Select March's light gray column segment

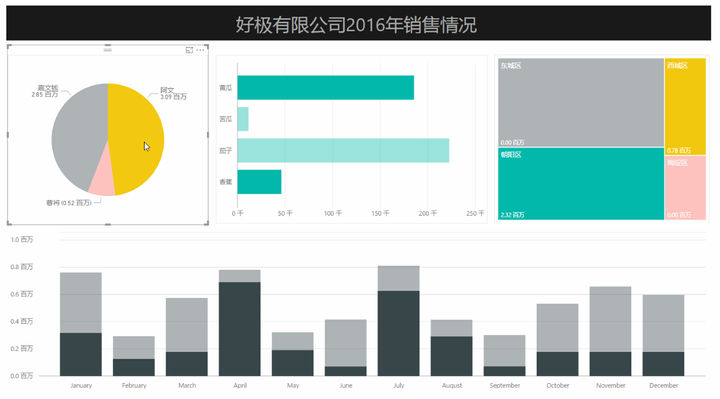point(187,325)
